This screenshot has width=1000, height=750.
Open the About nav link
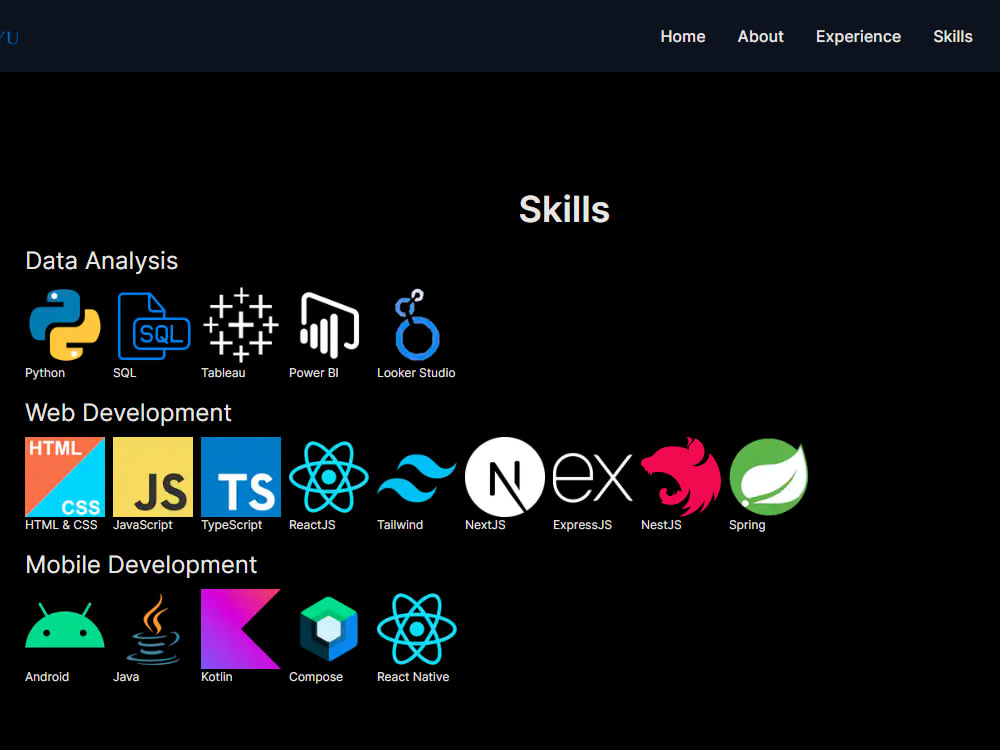tap(761, 37)
